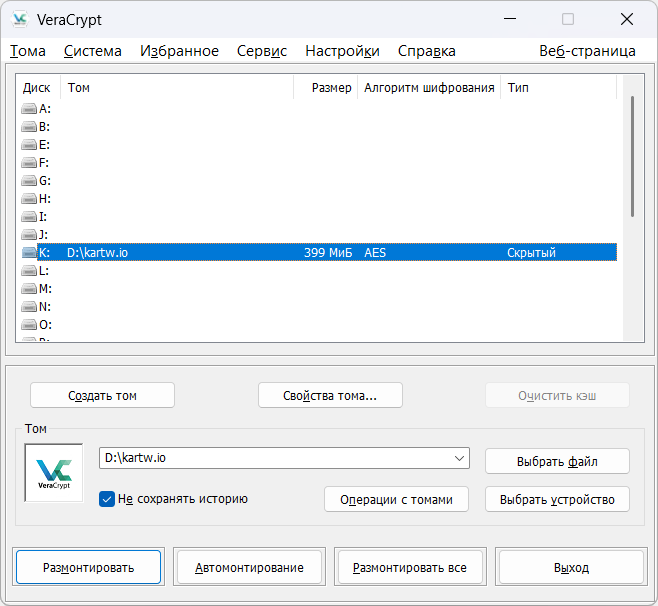The height and width of the screenshot is (606, 658).
Task: Open the "Избранное" menu
Action: point(179,51)
